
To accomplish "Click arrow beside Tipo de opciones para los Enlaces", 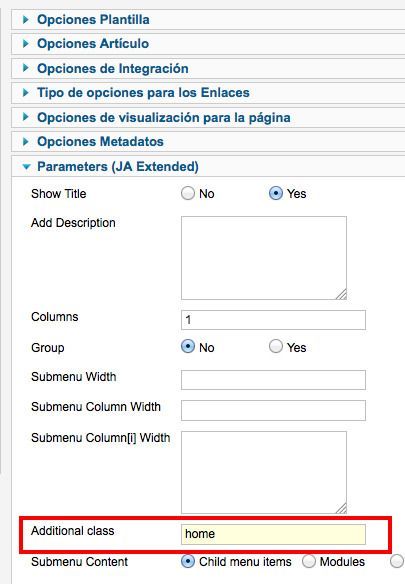I will click(26, 92).
